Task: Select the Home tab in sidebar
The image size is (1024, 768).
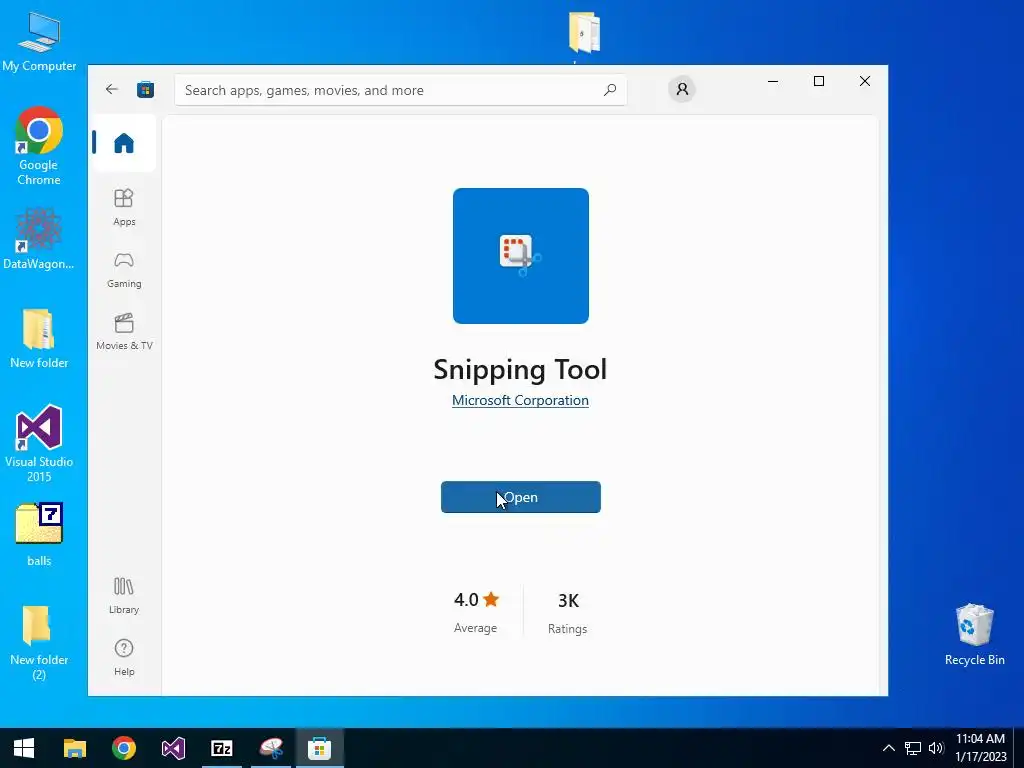Action: point(124,143)
